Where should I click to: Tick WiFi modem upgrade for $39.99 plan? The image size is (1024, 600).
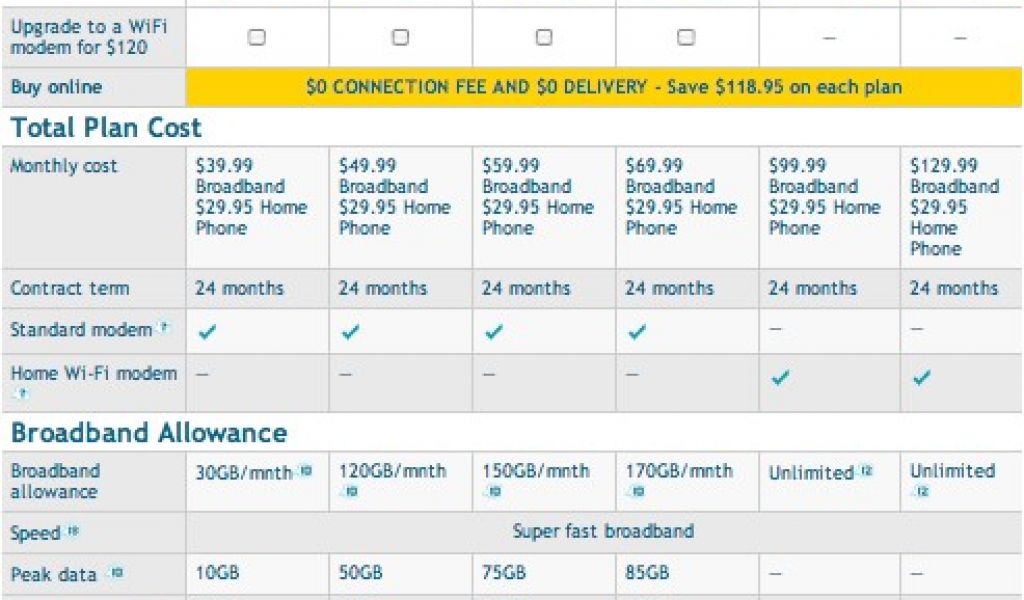(257, 37)
